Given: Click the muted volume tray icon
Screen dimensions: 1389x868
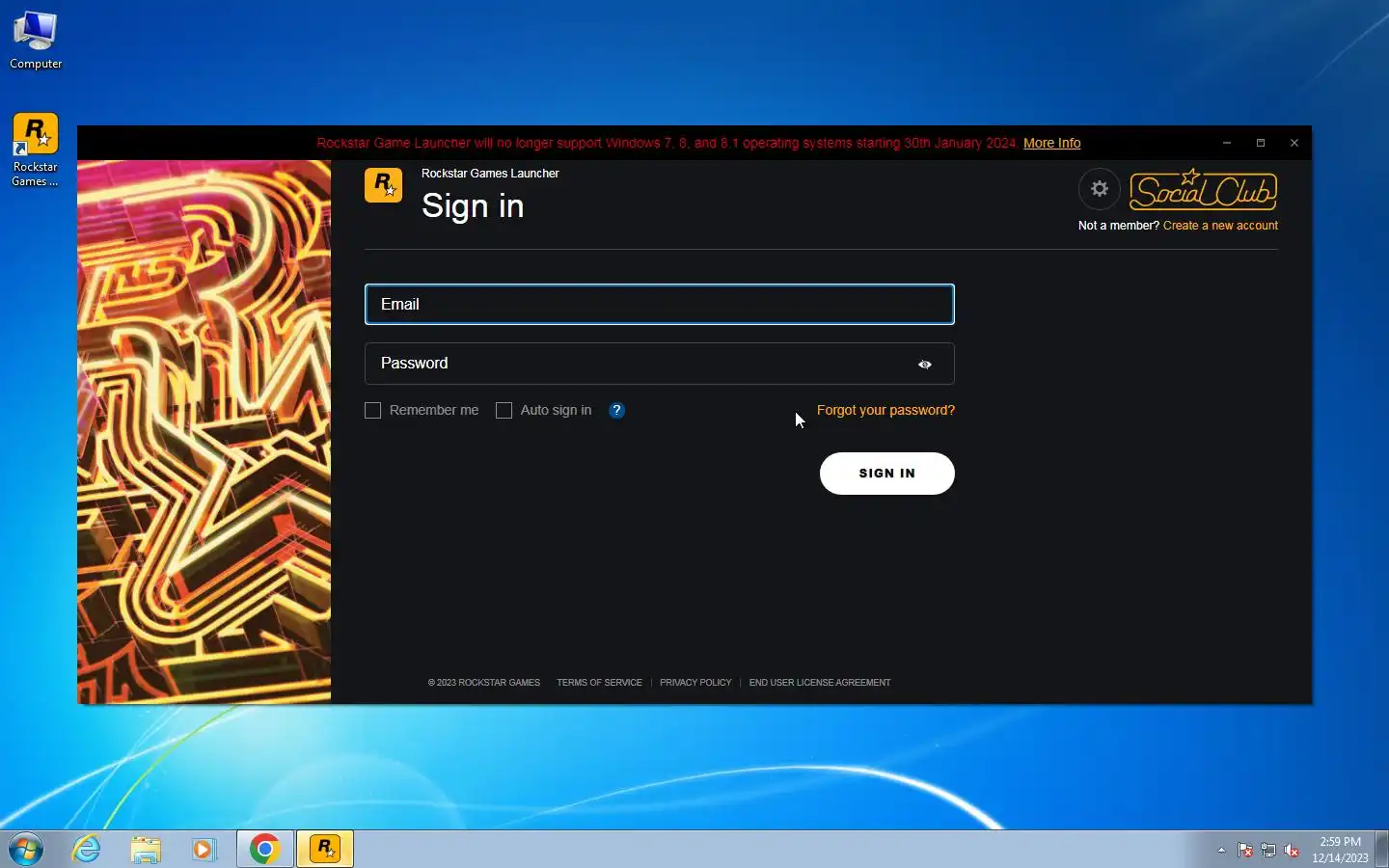Looking at the screenshot, I should pos(1292,850).
